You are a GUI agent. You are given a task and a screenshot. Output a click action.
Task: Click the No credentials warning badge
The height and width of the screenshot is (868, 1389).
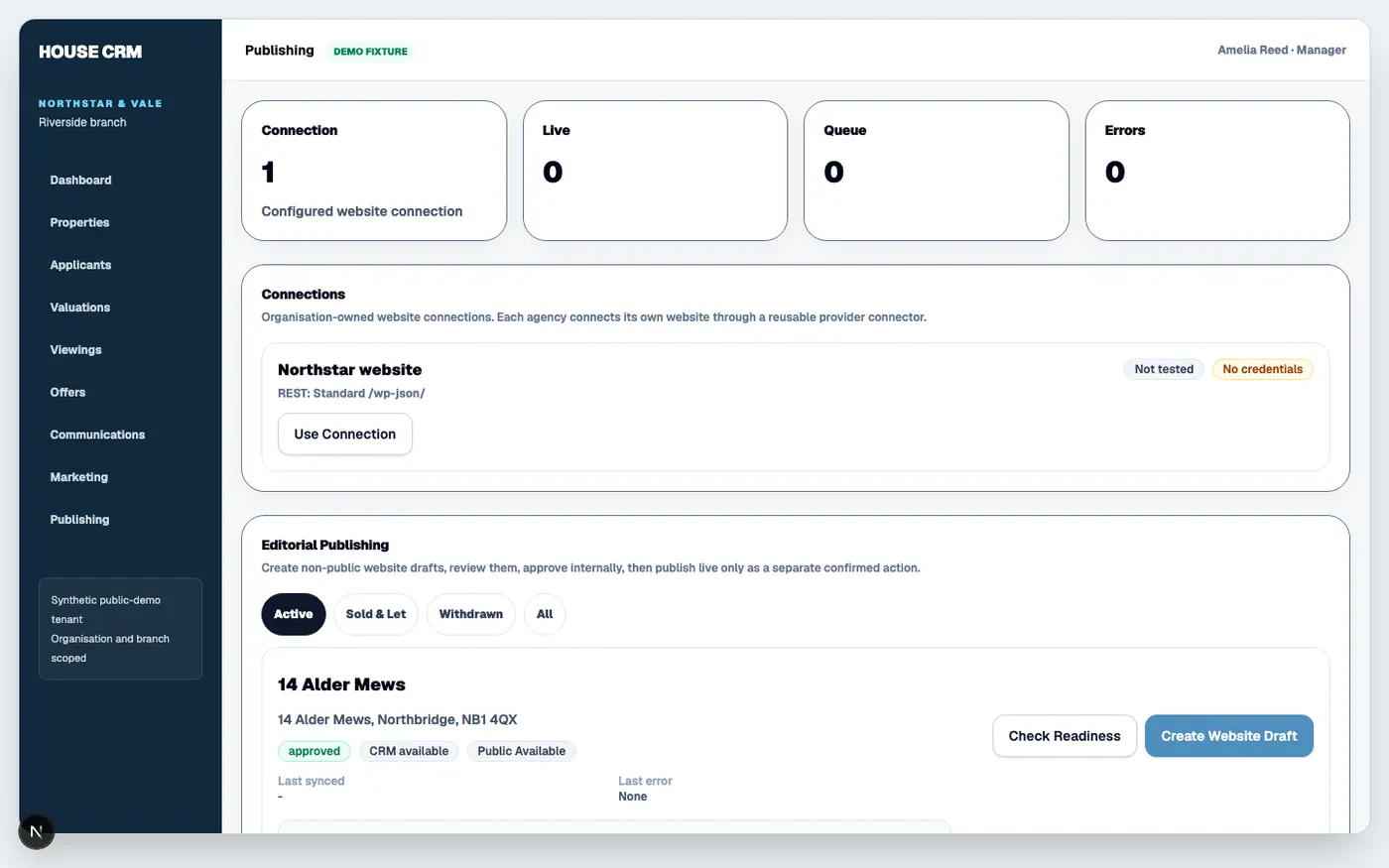[1263, 369]
